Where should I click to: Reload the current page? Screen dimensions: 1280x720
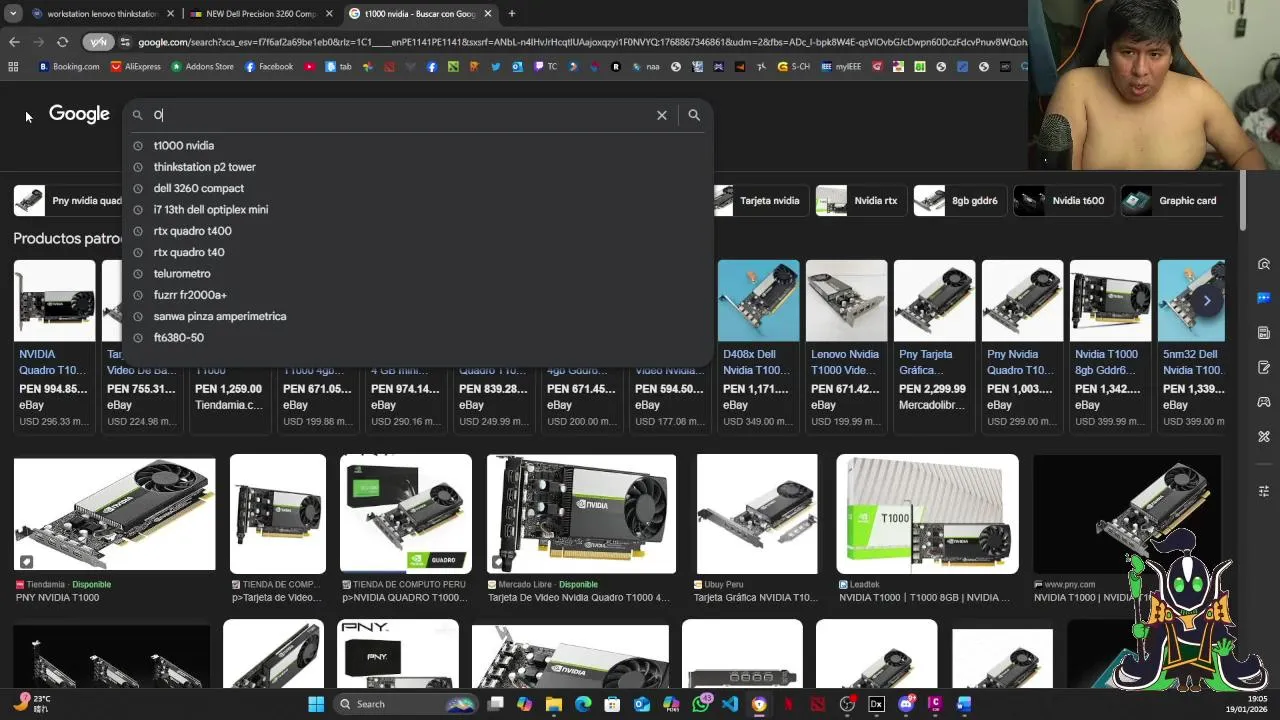pos(62,42)
